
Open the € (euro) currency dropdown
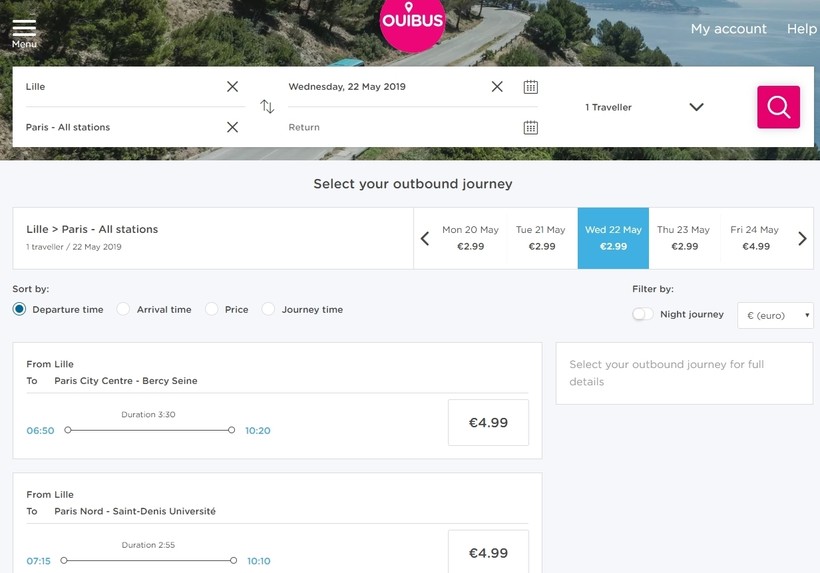click(x=775, y=315)
